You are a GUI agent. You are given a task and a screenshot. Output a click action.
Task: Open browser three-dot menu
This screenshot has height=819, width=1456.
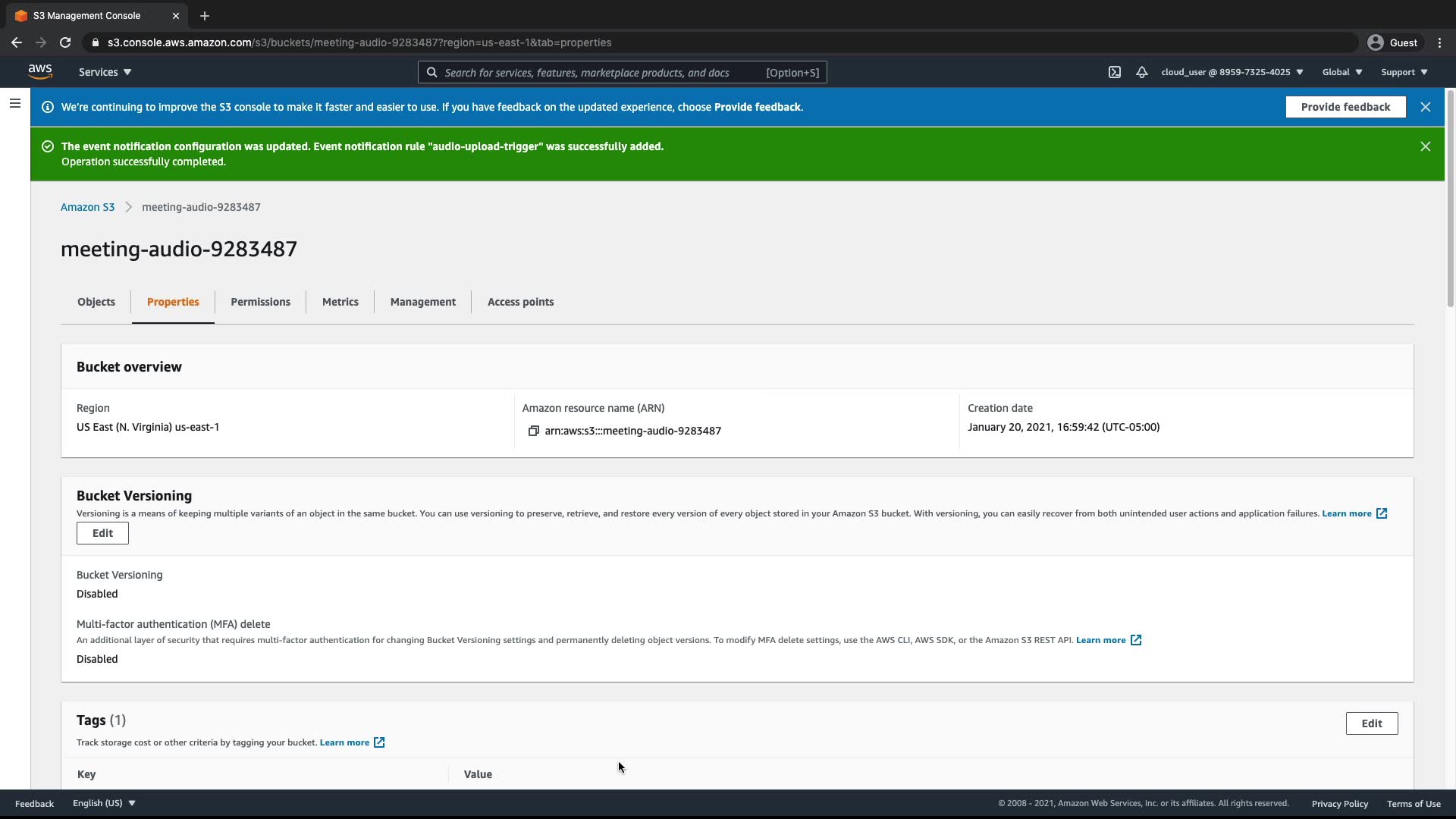1439,42
